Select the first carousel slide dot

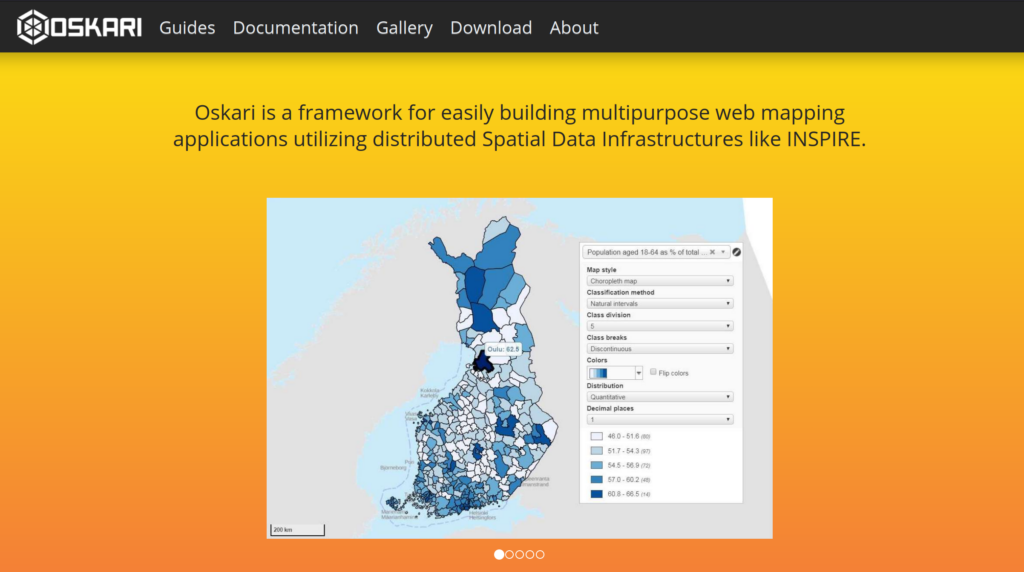point(499,554)
